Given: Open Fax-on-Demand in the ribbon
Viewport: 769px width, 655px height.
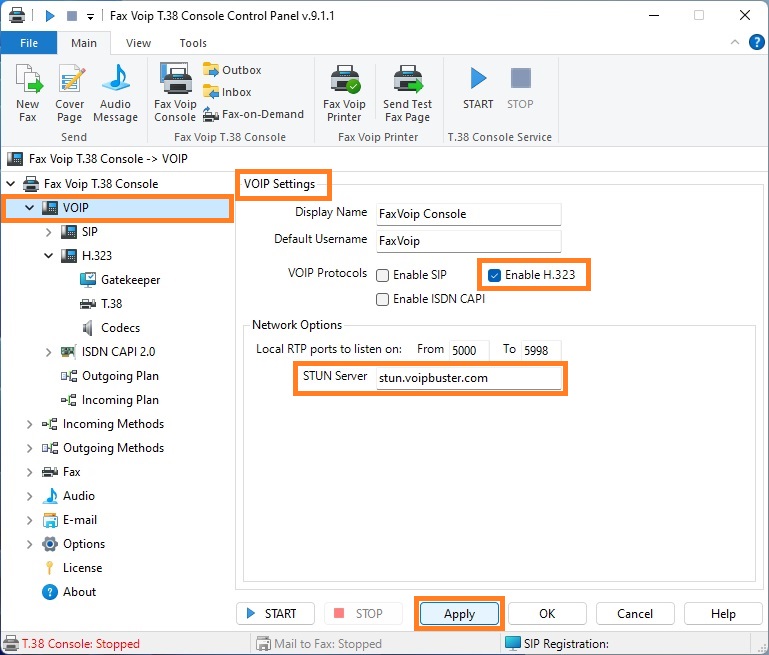Looking at the screenshot, I should click(x=254, y=114).
